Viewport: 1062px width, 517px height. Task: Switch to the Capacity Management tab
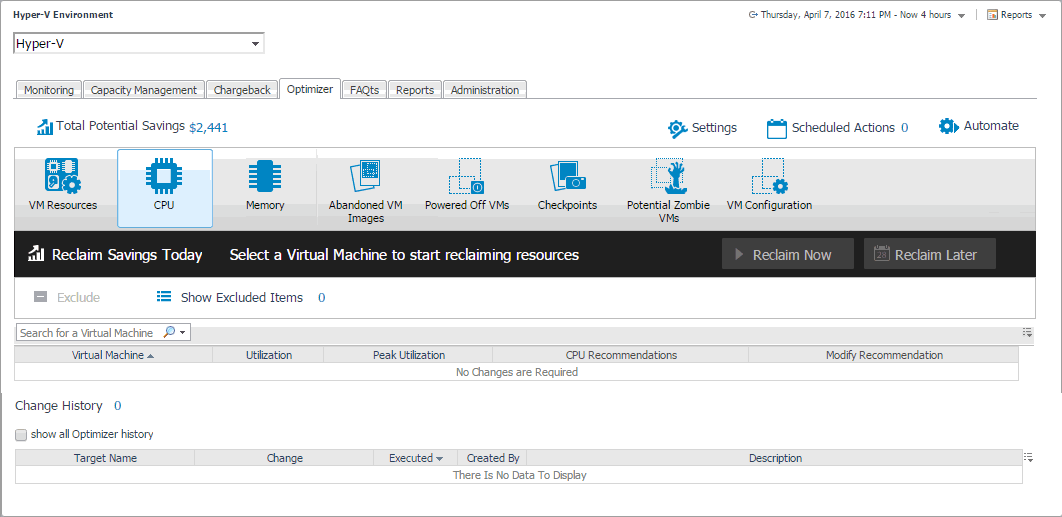[x=143, y=90]
